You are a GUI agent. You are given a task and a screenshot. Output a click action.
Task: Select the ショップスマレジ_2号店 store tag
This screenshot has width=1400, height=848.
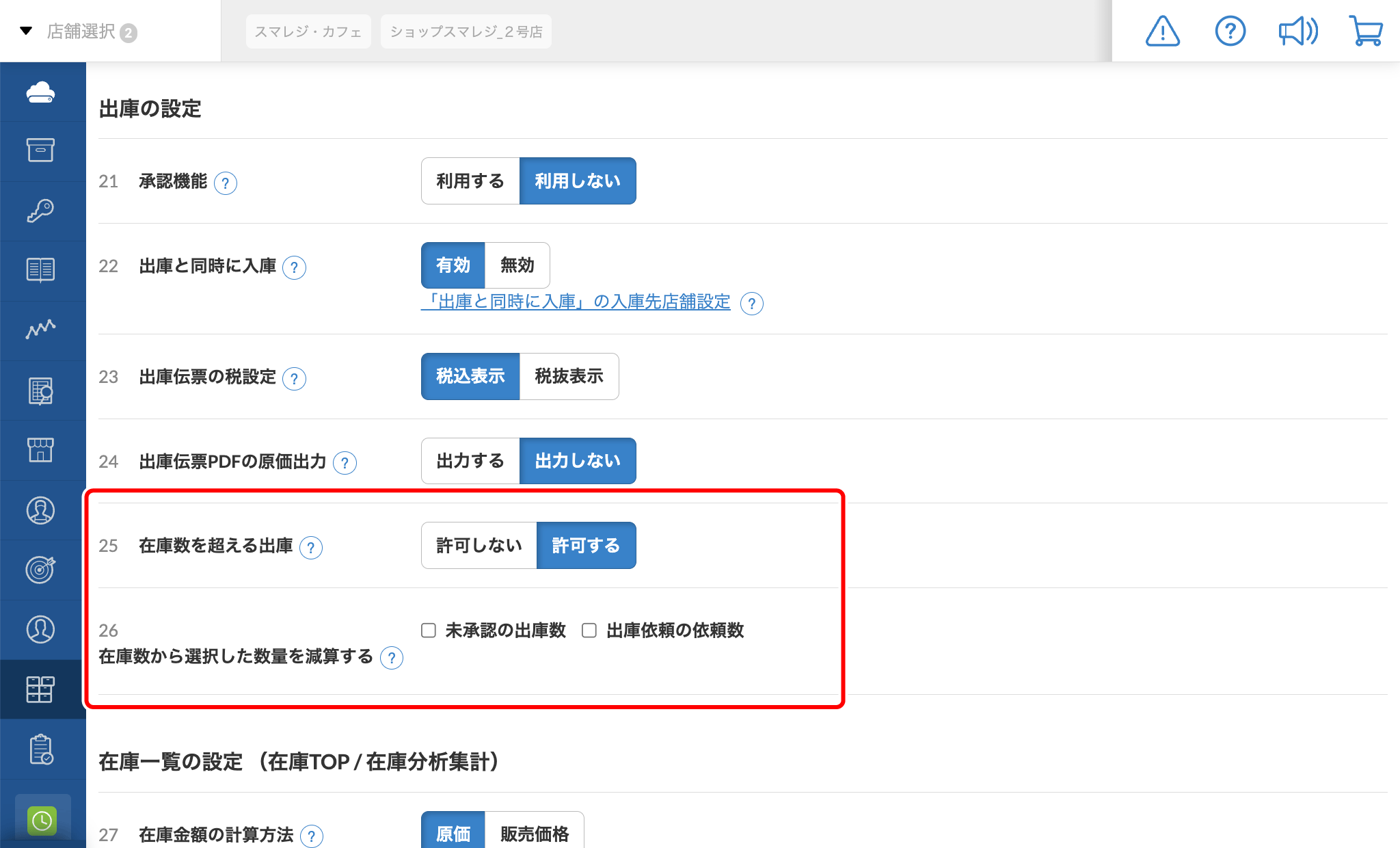point(466,31)
